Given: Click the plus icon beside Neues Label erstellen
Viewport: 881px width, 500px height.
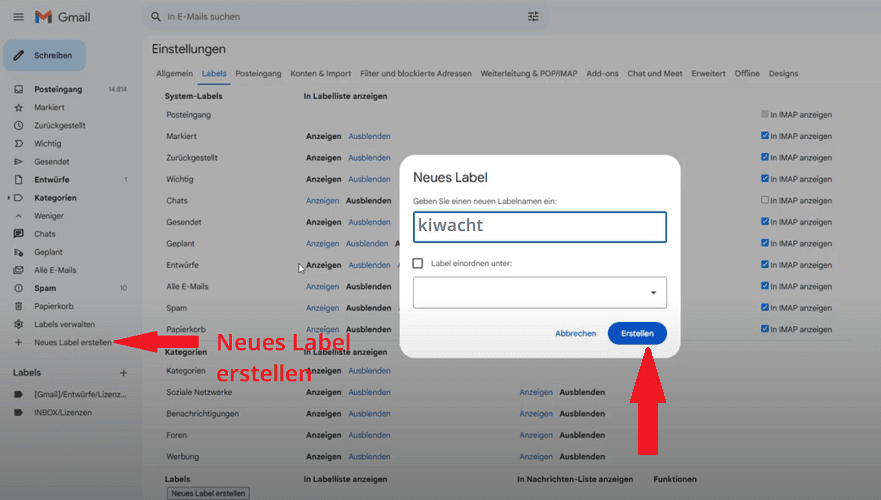Looking at the screenshot, I should coord(19,342).
